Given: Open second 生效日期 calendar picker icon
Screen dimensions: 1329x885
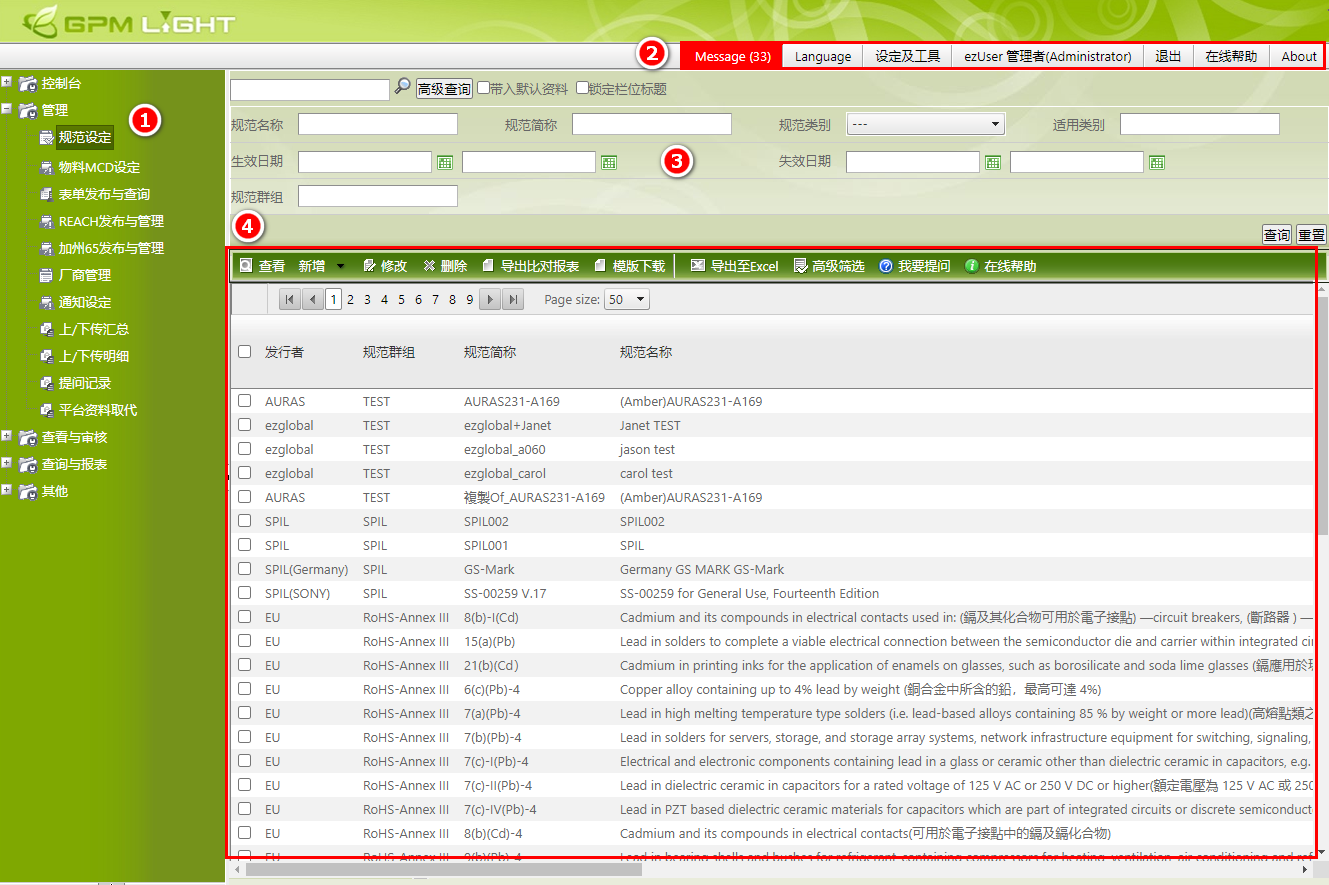Looking at the screenshot, I should [609, 162].
